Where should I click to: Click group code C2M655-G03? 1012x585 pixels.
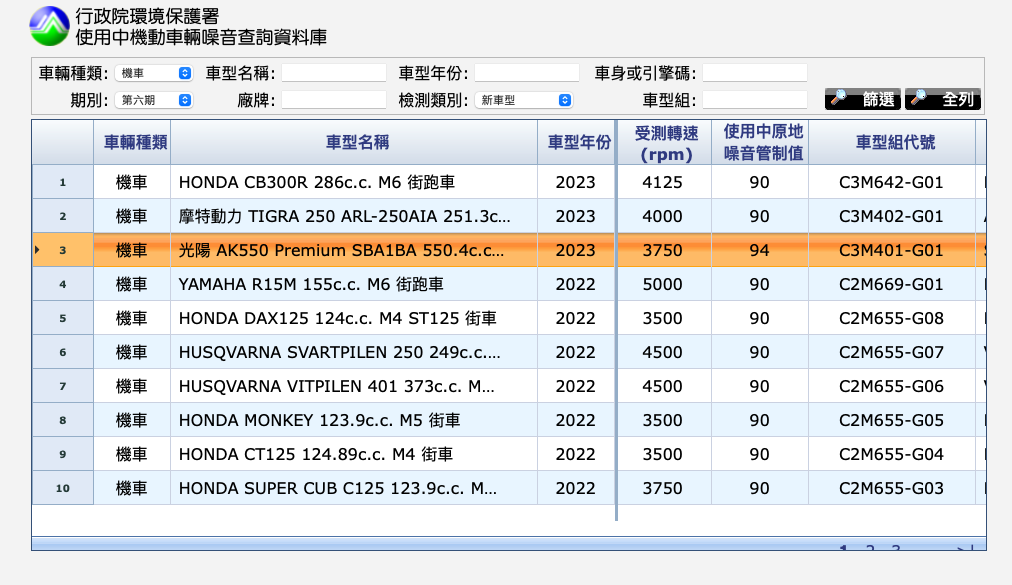pos(891,488)
